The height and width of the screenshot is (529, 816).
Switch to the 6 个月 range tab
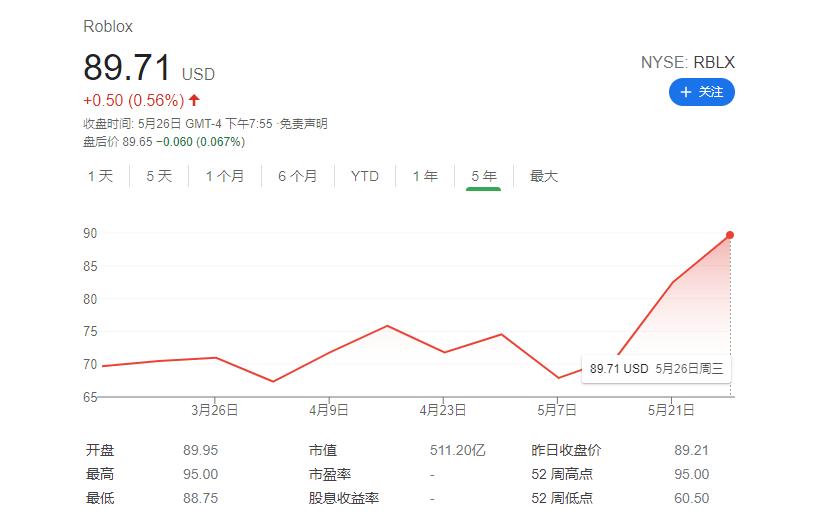point(298,176)
